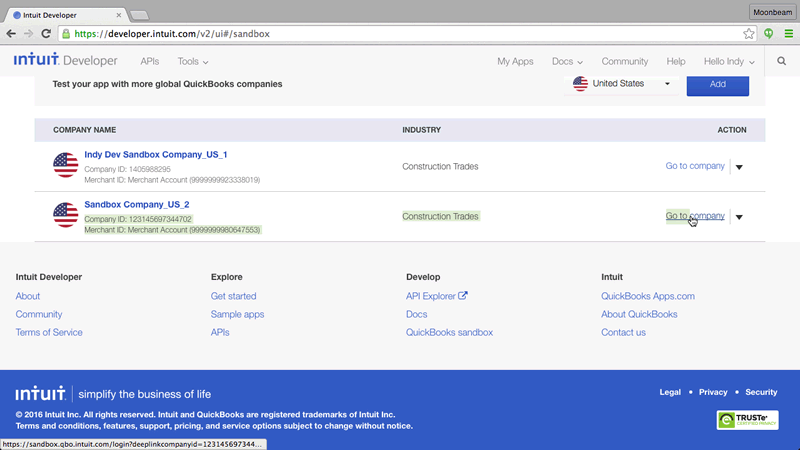Open the Security footer link
Image resolution: width=800 pixels, height=450 pixels.
(x=761, y=392)
